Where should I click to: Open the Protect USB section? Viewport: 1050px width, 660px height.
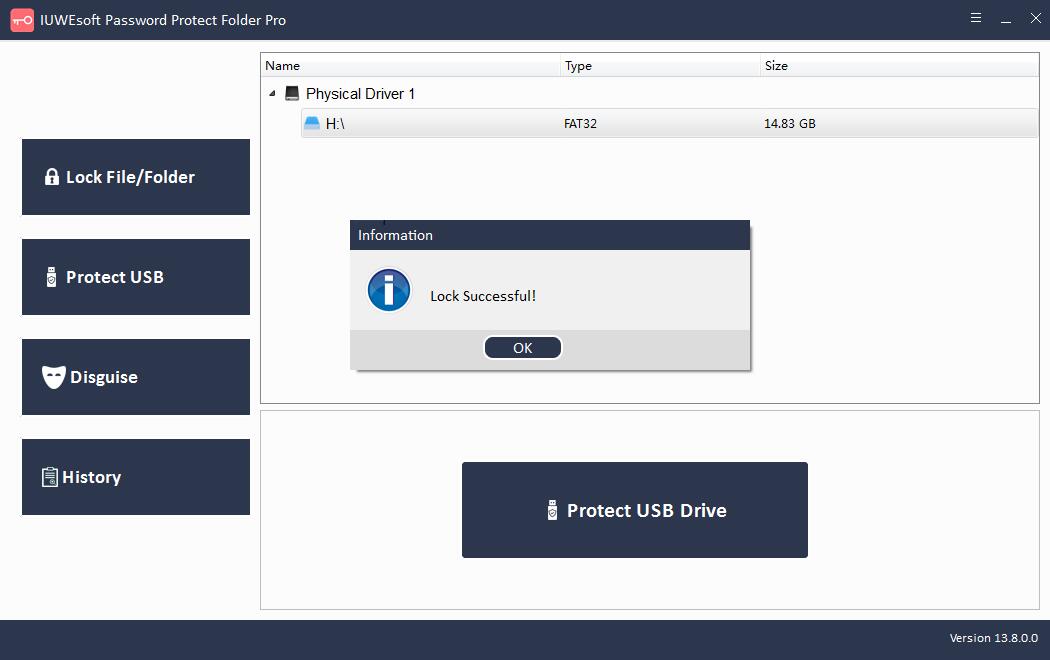pyautogui.click(x=136, y=277)
